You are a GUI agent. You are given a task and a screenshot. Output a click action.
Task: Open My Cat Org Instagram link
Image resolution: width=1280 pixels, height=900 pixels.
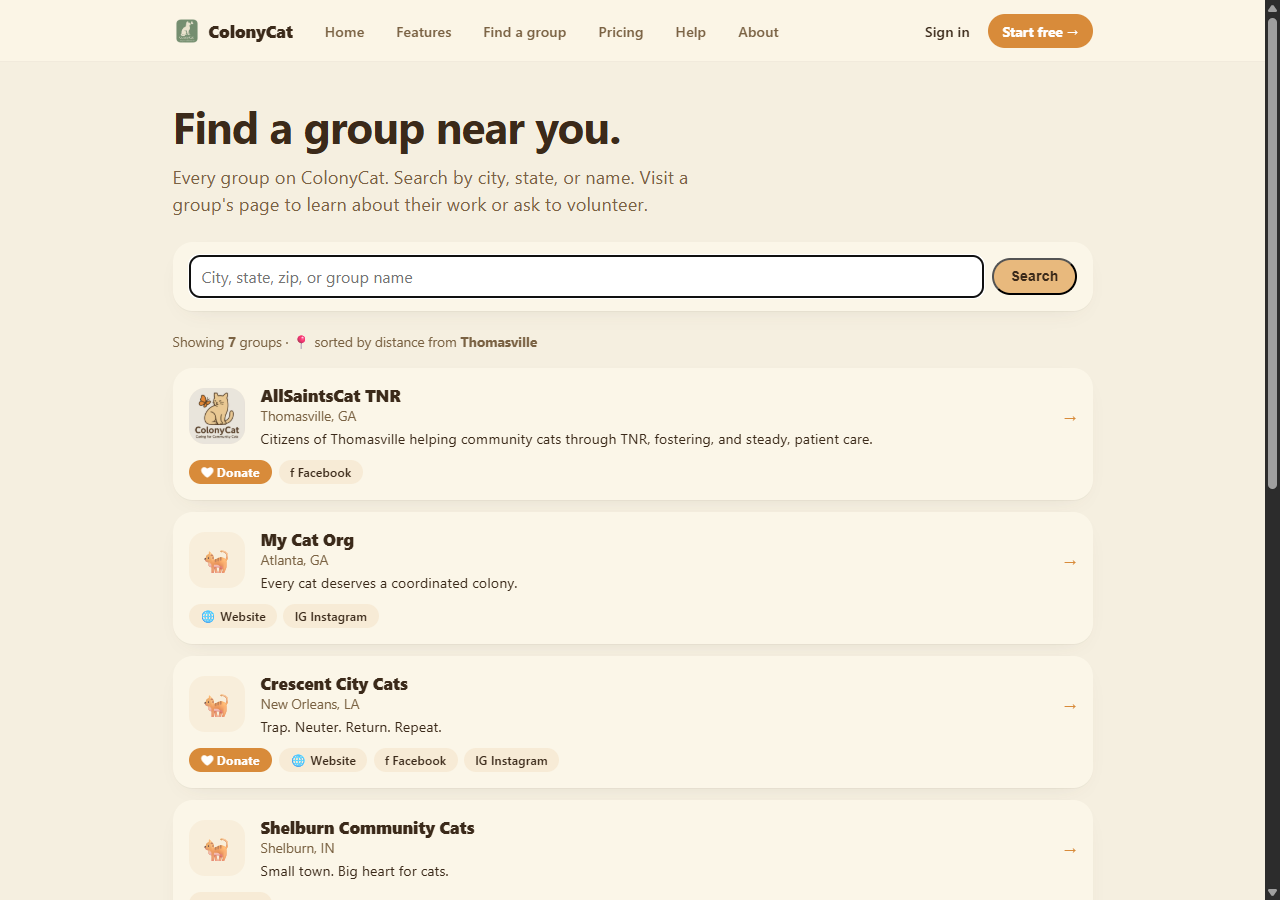pos(331,616)
